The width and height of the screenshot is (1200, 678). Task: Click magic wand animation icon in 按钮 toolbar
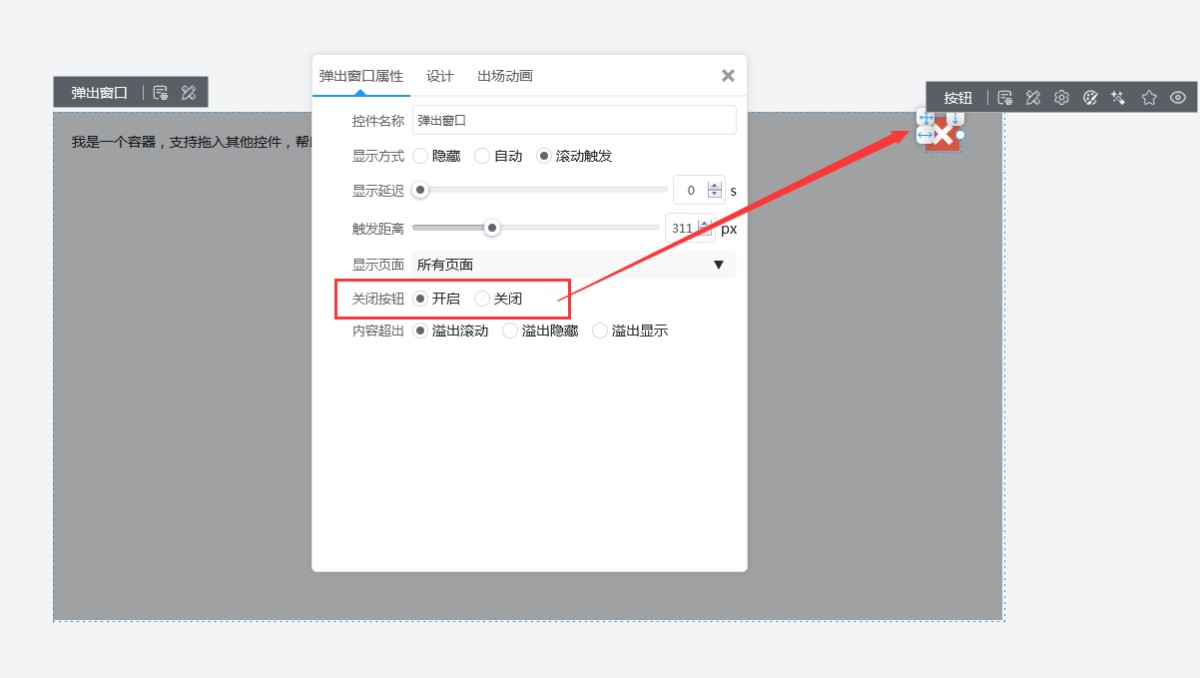click(x=1119, y=98)
